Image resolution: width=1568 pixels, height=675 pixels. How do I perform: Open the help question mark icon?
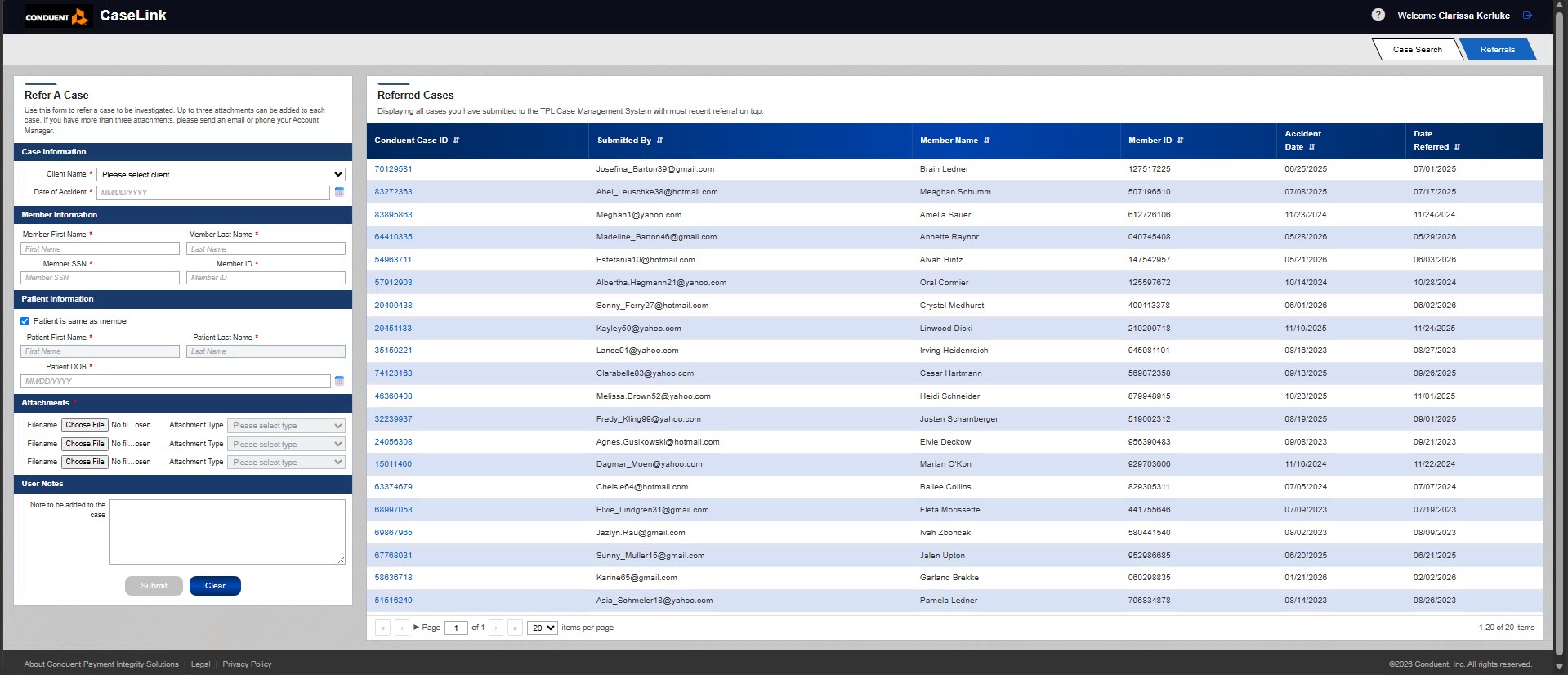pos(1378,15)
